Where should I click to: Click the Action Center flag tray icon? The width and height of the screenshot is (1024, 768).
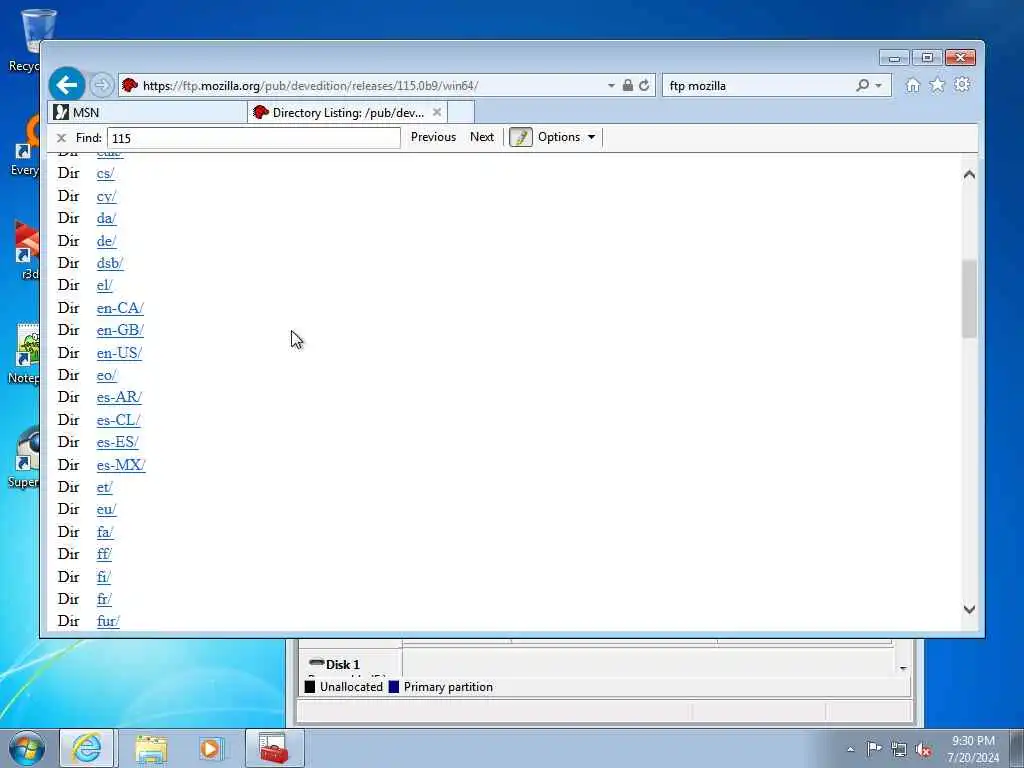[874, 748]
